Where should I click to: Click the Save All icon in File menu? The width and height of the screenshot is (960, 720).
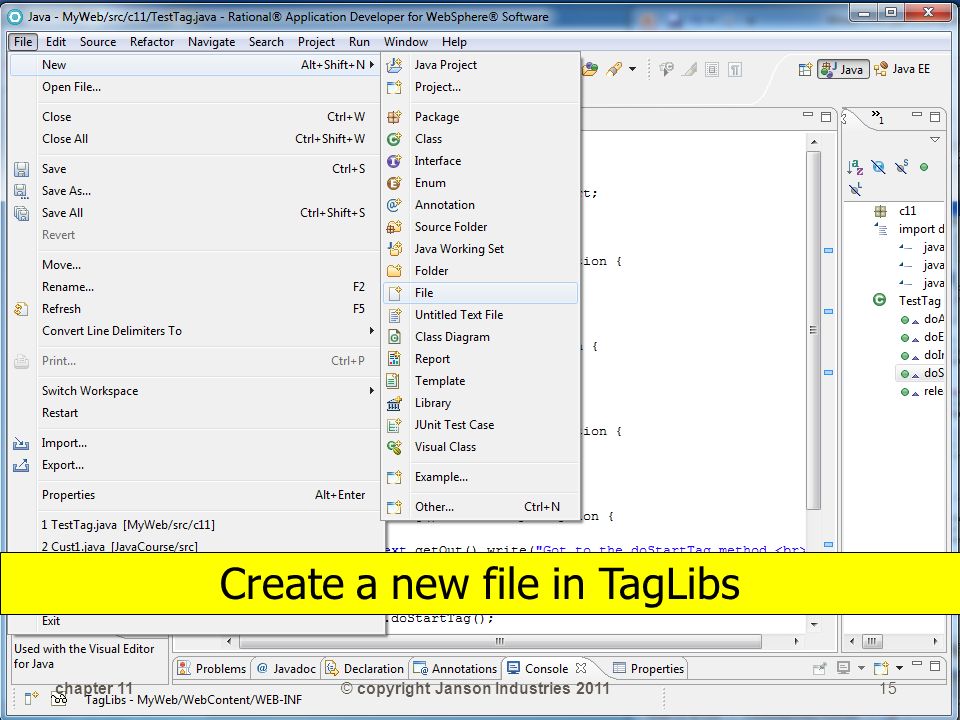point(21,213)
